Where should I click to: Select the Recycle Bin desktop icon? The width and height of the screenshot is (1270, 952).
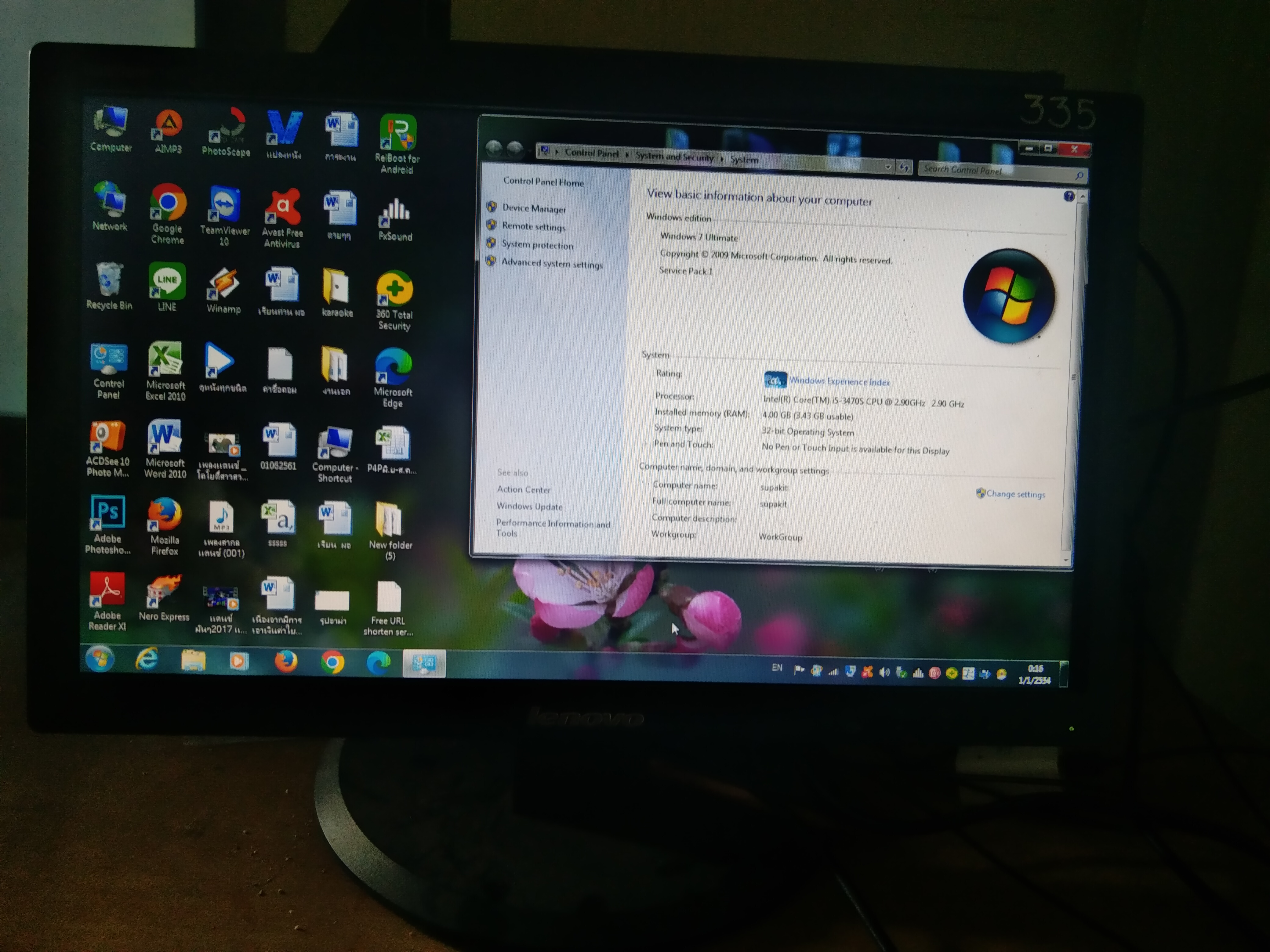[x=109, y=286]
